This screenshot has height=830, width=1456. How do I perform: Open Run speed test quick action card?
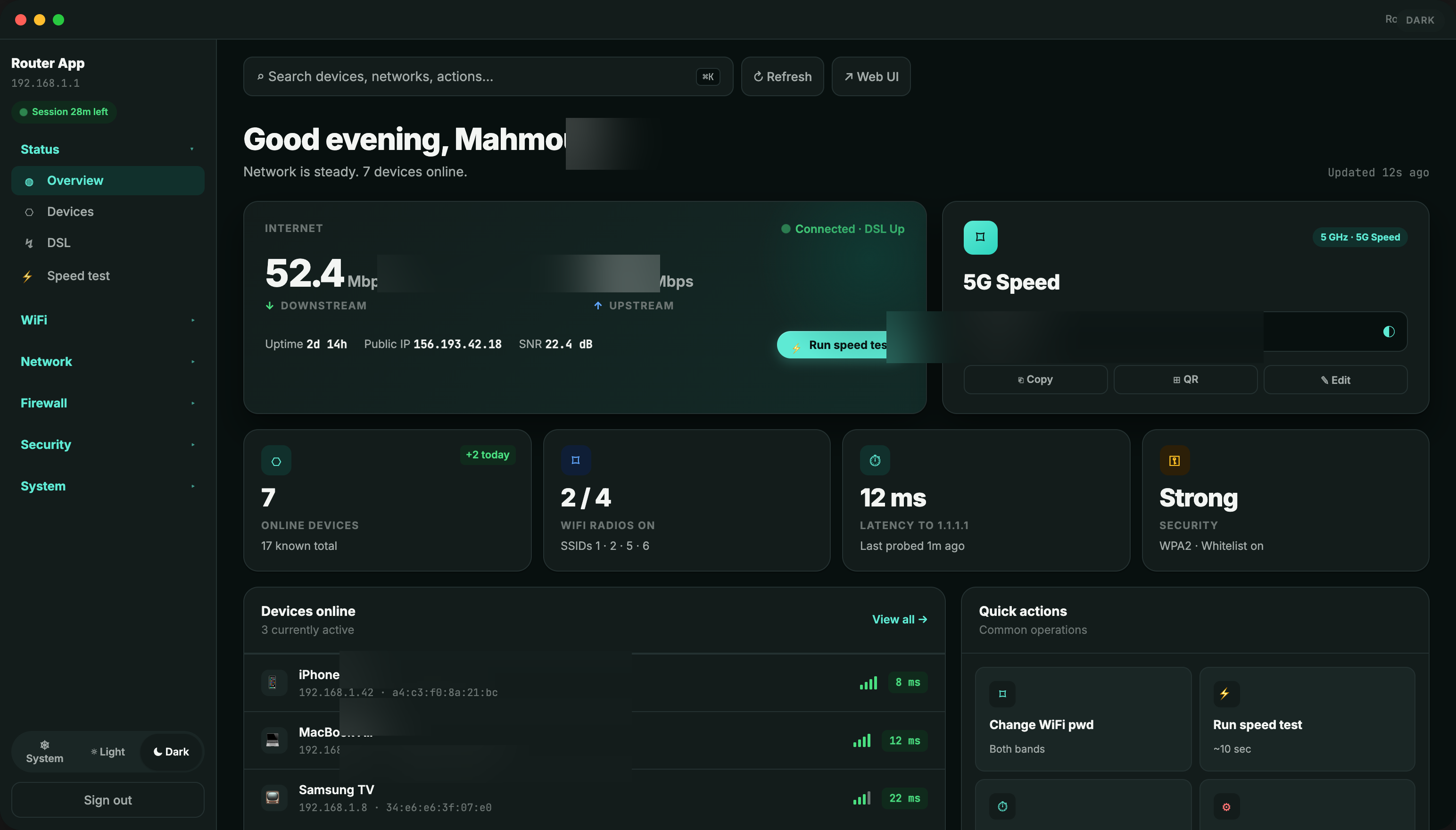(x=1307, y=719)
